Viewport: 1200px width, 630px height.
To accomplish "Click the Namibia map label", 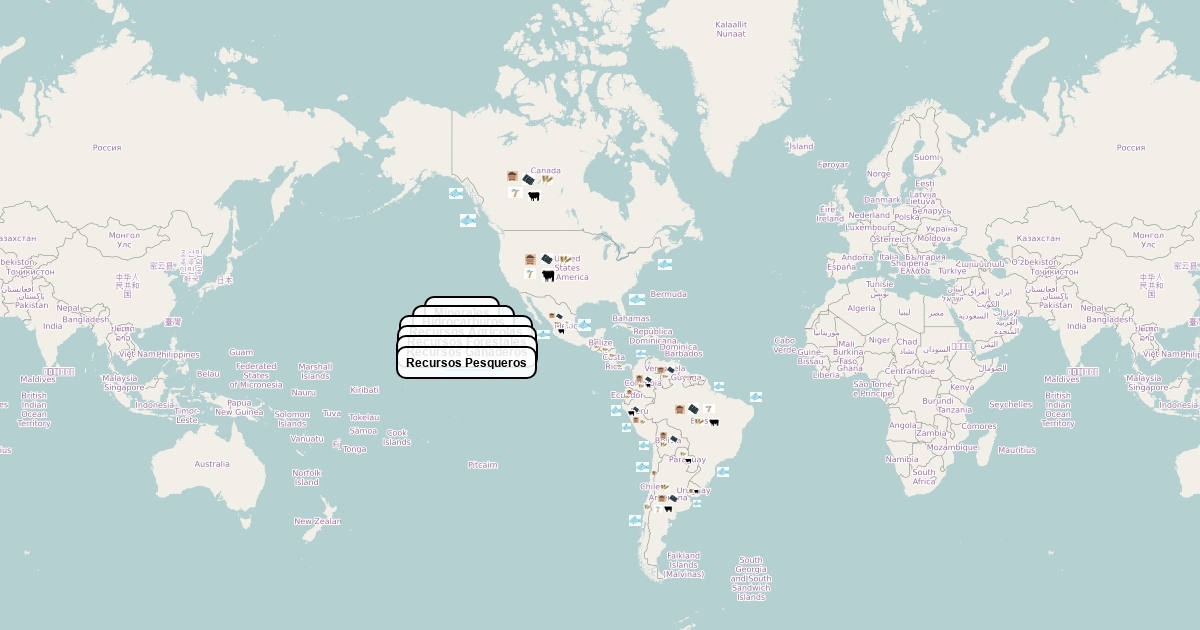I will pyautogui.click(x=902, y=459).
